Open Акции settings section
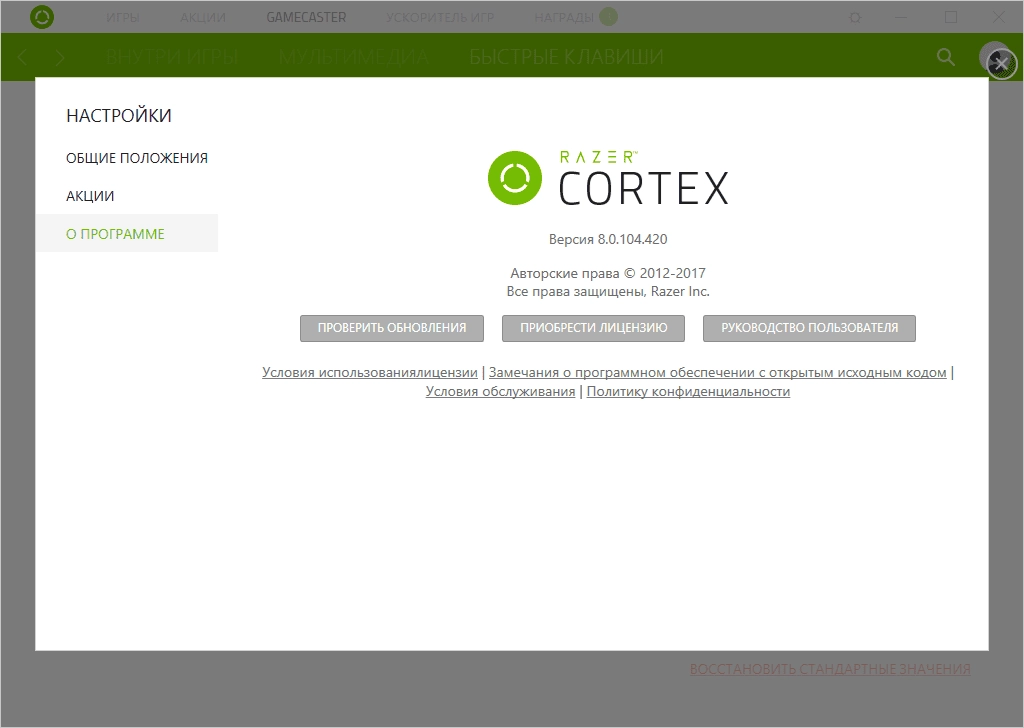Viewport: 1024px width, 728px height. [90, 196]
